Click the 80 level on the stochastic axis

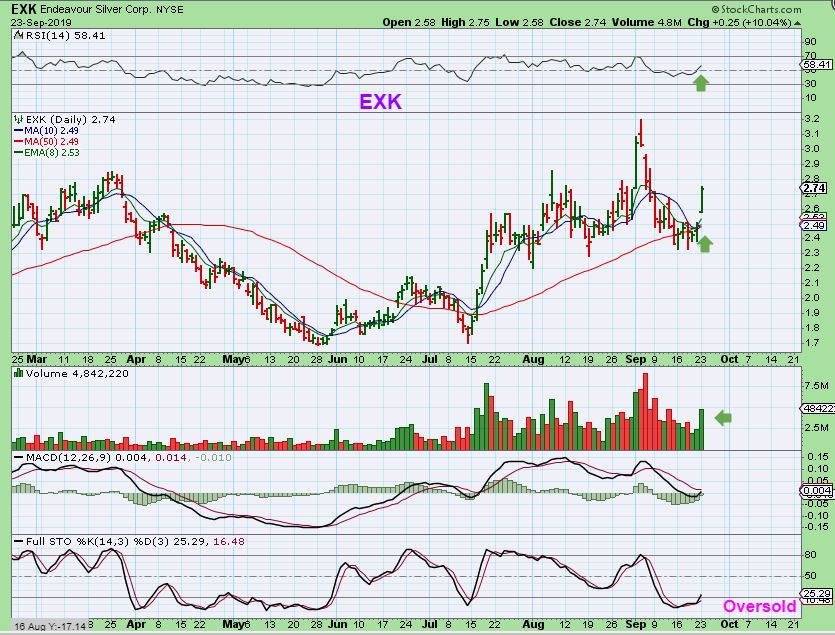[x=811, y=555]
